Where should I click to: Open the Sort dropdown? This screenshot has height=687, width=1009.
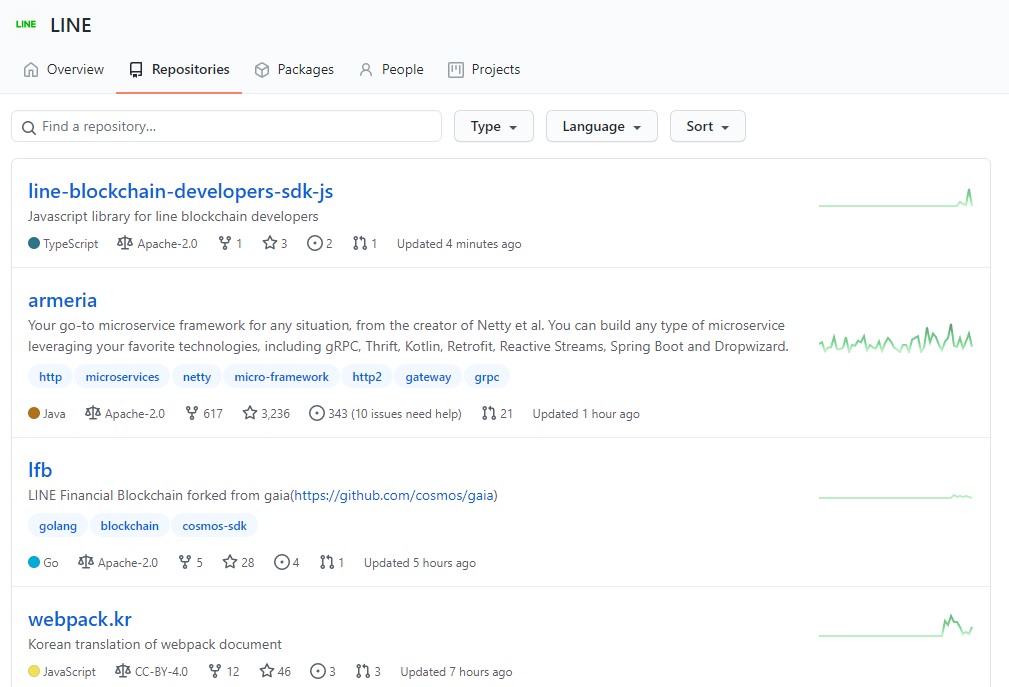click(x=707, y=126)
